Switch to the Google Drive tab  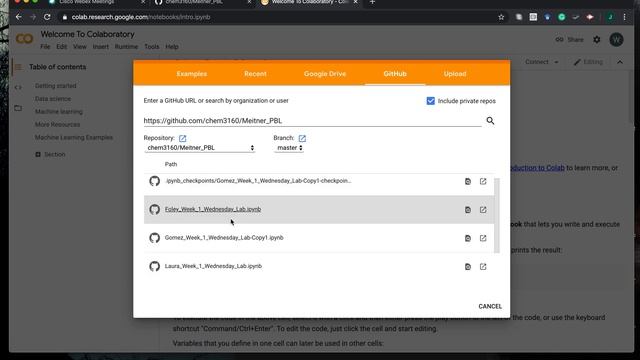pyautogui.click(x=325, y=74)
